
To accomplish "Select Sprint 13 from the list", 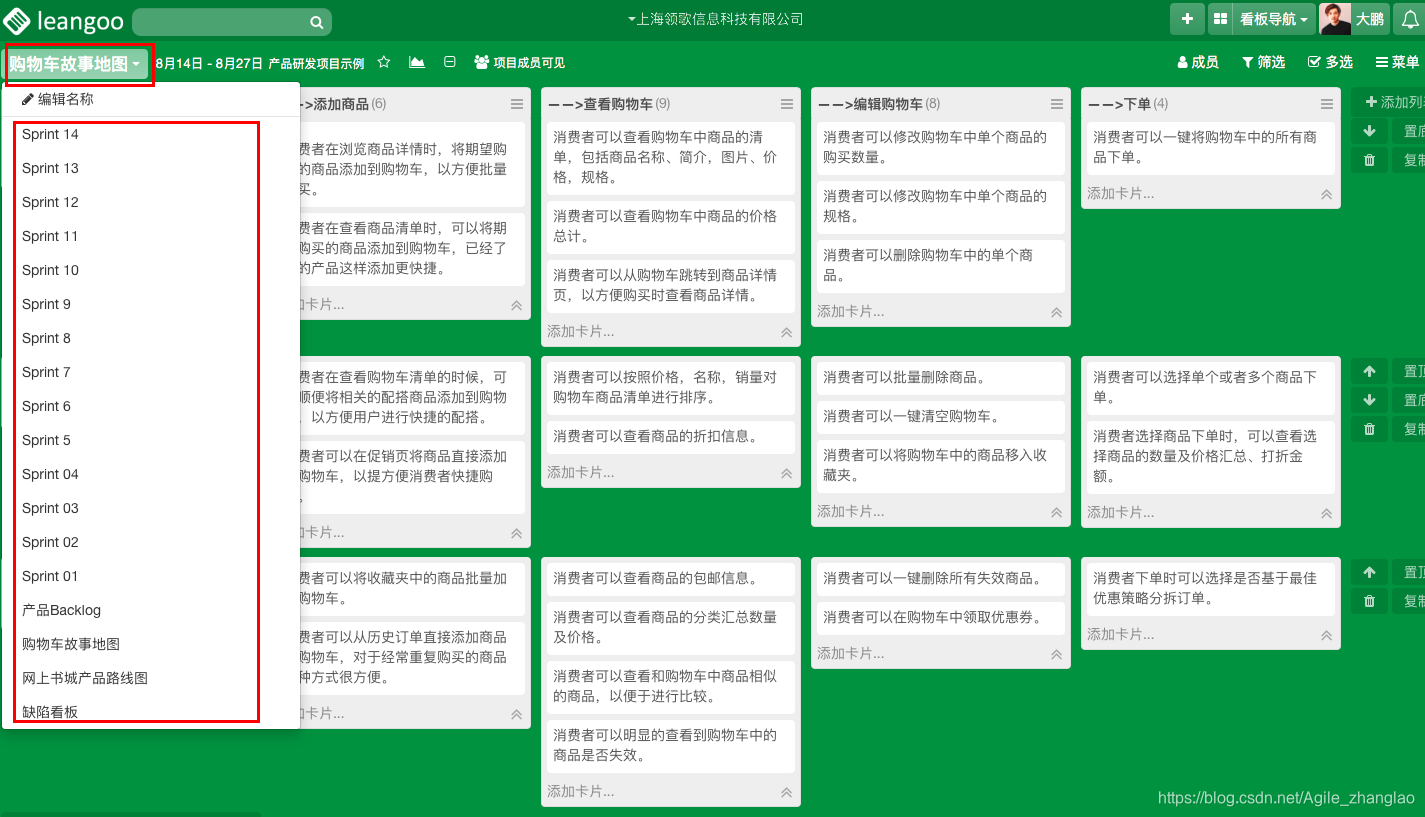I will (x=50, y=168).
